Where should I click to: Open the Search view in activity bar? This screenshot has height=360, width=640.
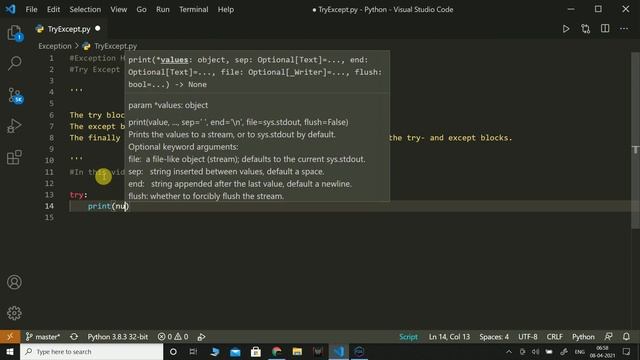pos(15,63)
